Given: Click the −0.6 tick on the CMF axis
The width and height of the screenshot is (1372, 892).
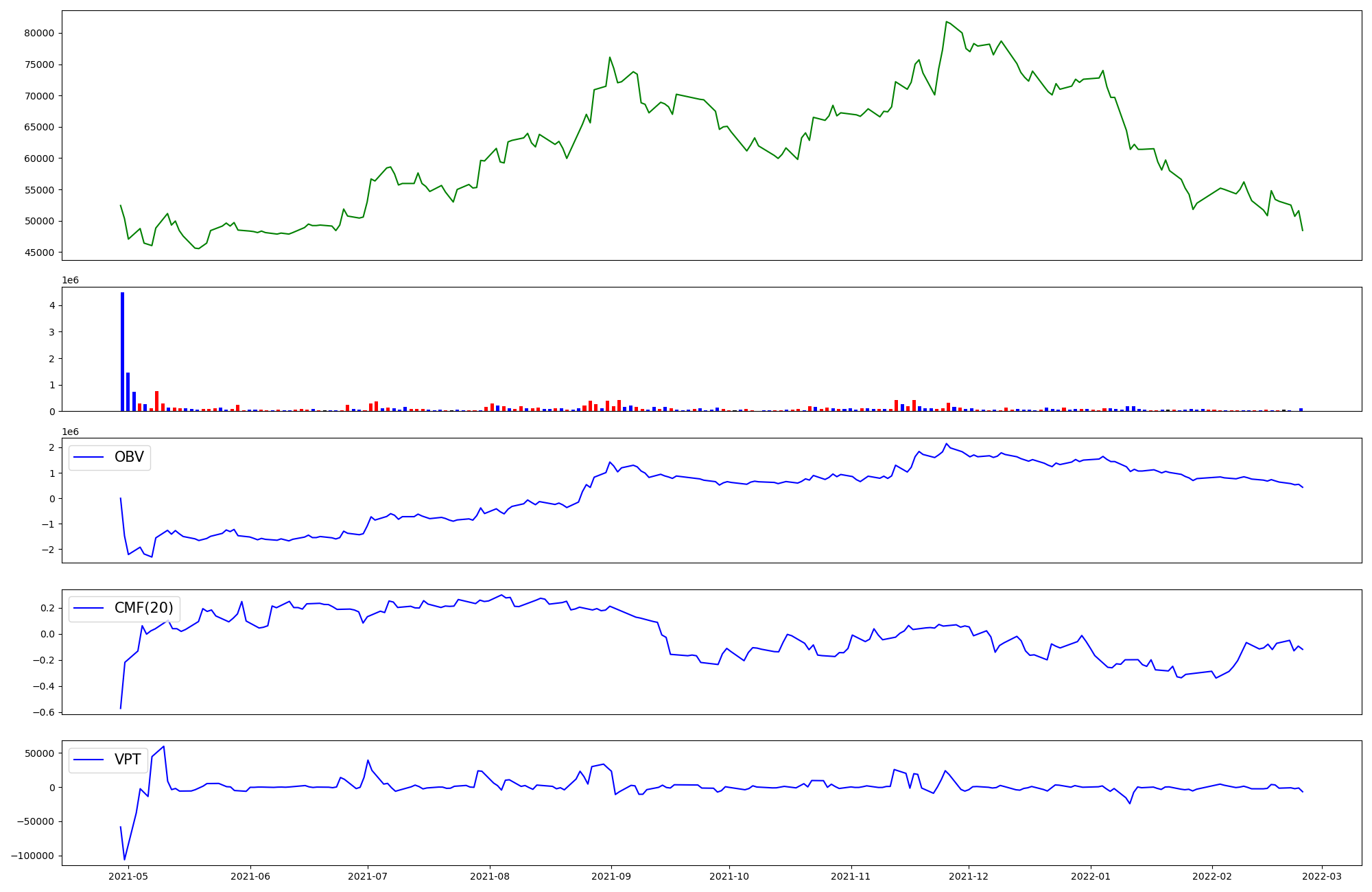Looking at the screenshot, I should pos(43,713).
